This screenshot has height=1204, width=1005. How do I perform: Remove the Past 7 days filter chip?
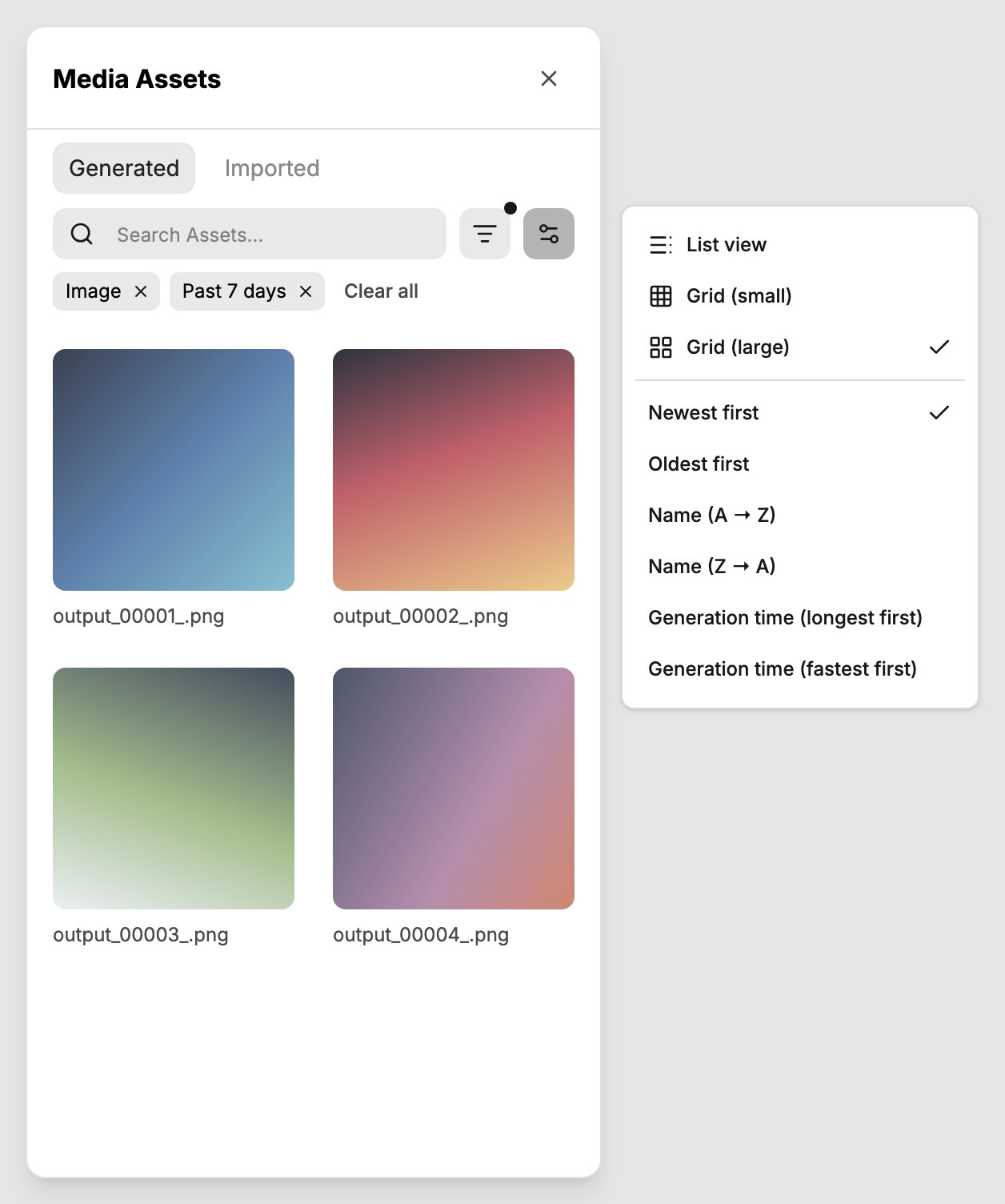(x=306, y=291)
